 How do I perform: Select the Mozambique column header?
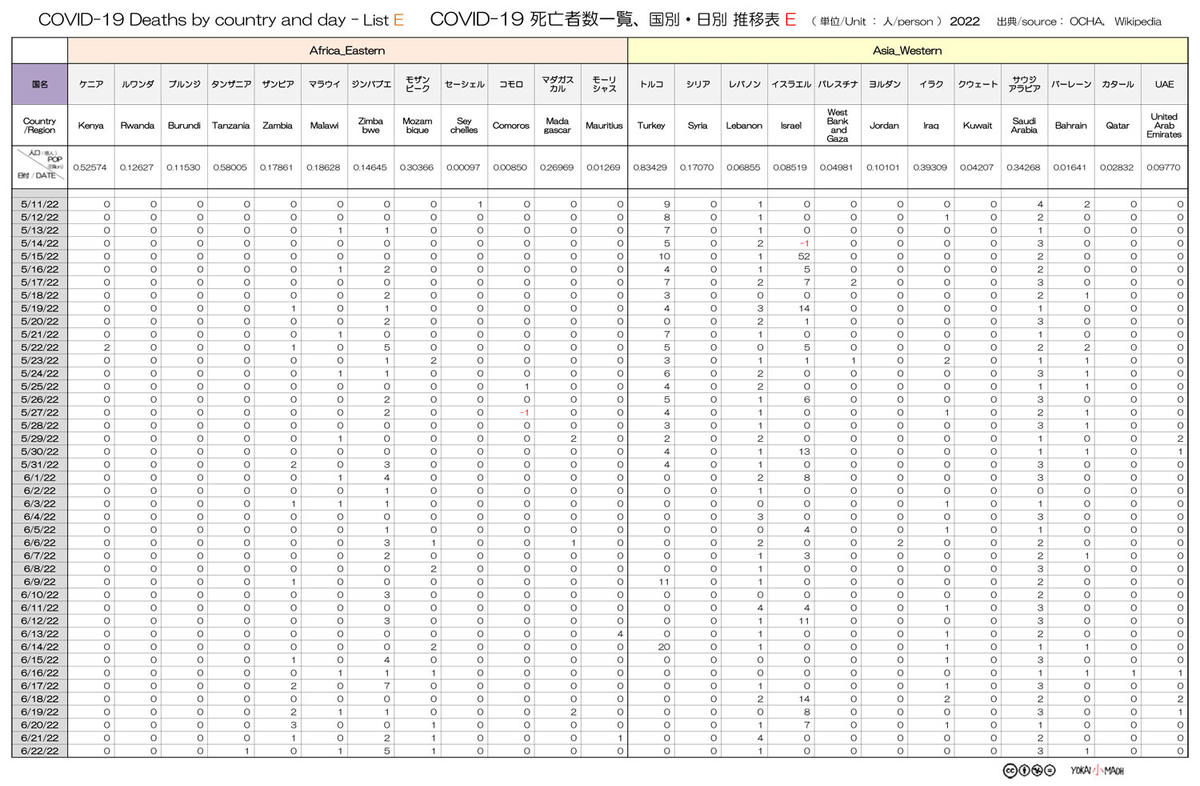point(418,126)
